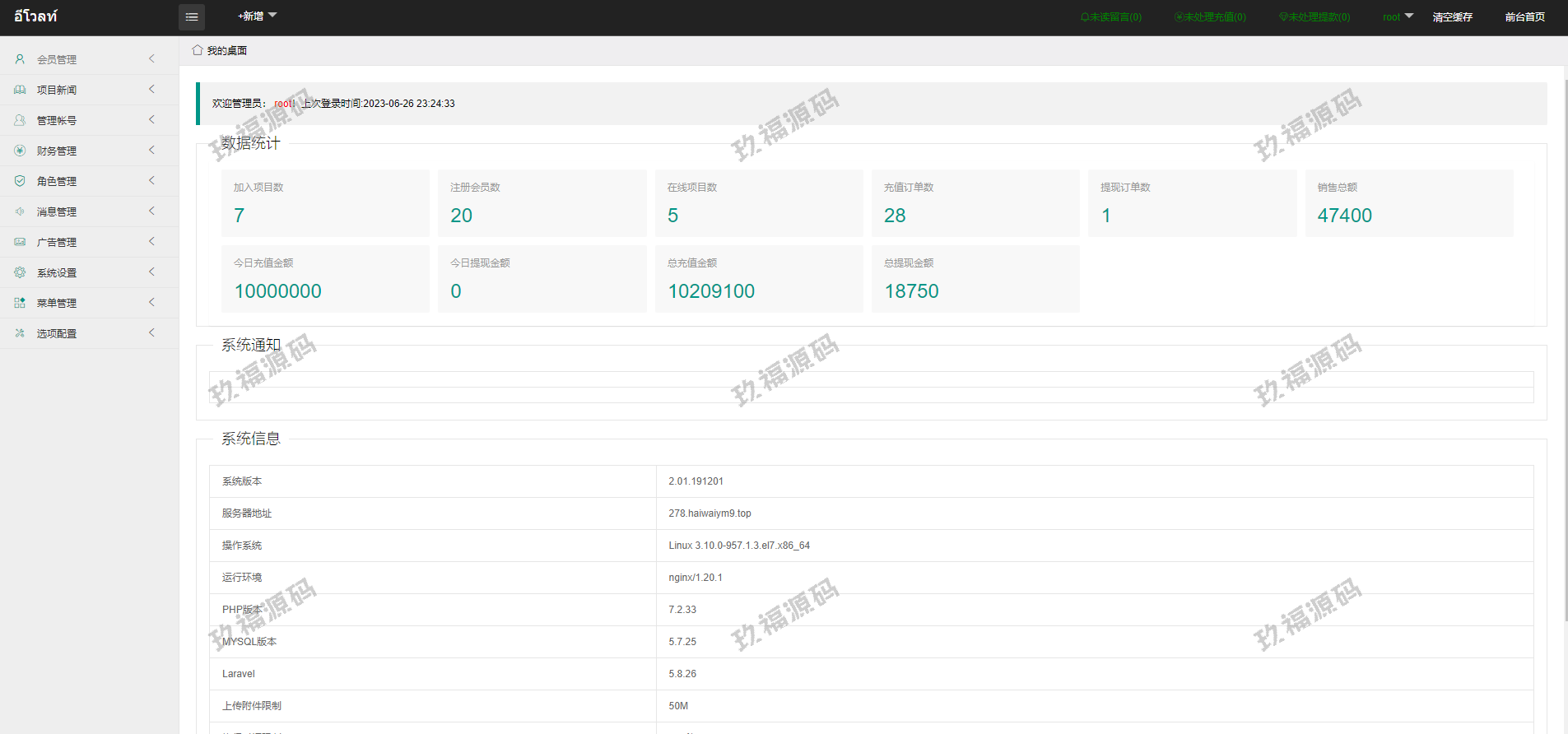Viewport: 1568px width, 734px height.
Task: Click the 会员管理 user icon
Action: coord(20,59)
